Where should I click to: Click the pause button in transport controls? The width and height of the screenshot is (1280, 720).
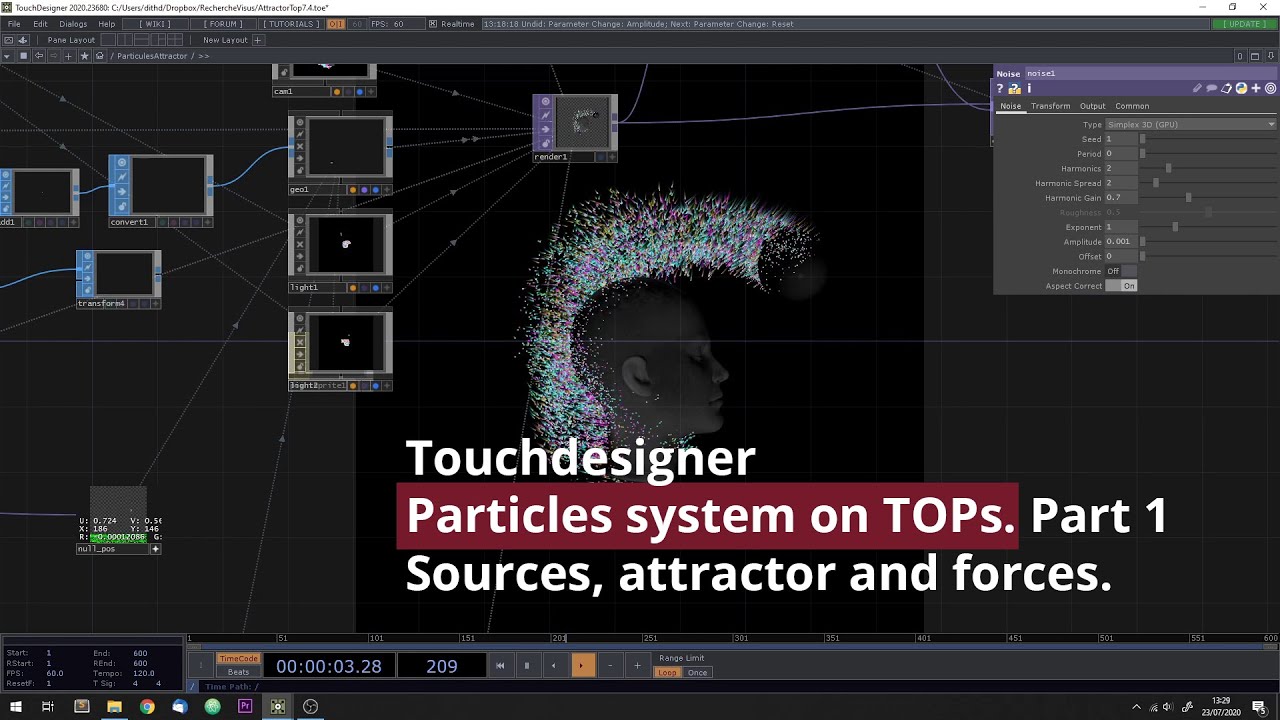coord(527,665)
